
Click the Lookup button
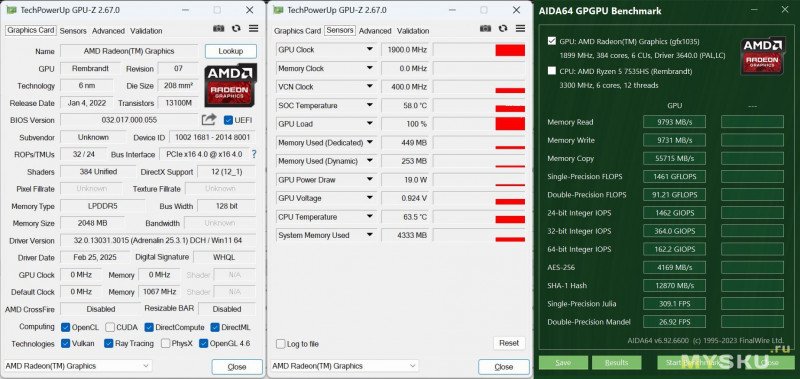[231, 51]
